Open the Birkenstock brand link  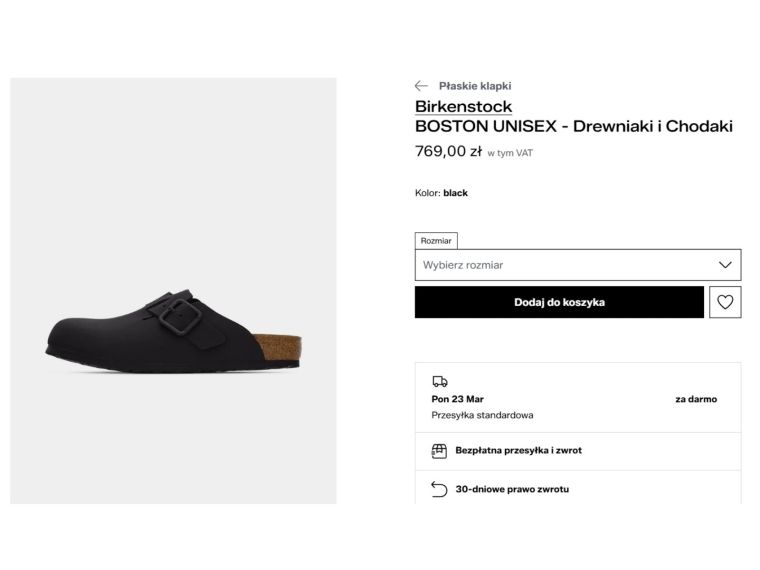tap(463, 106)
